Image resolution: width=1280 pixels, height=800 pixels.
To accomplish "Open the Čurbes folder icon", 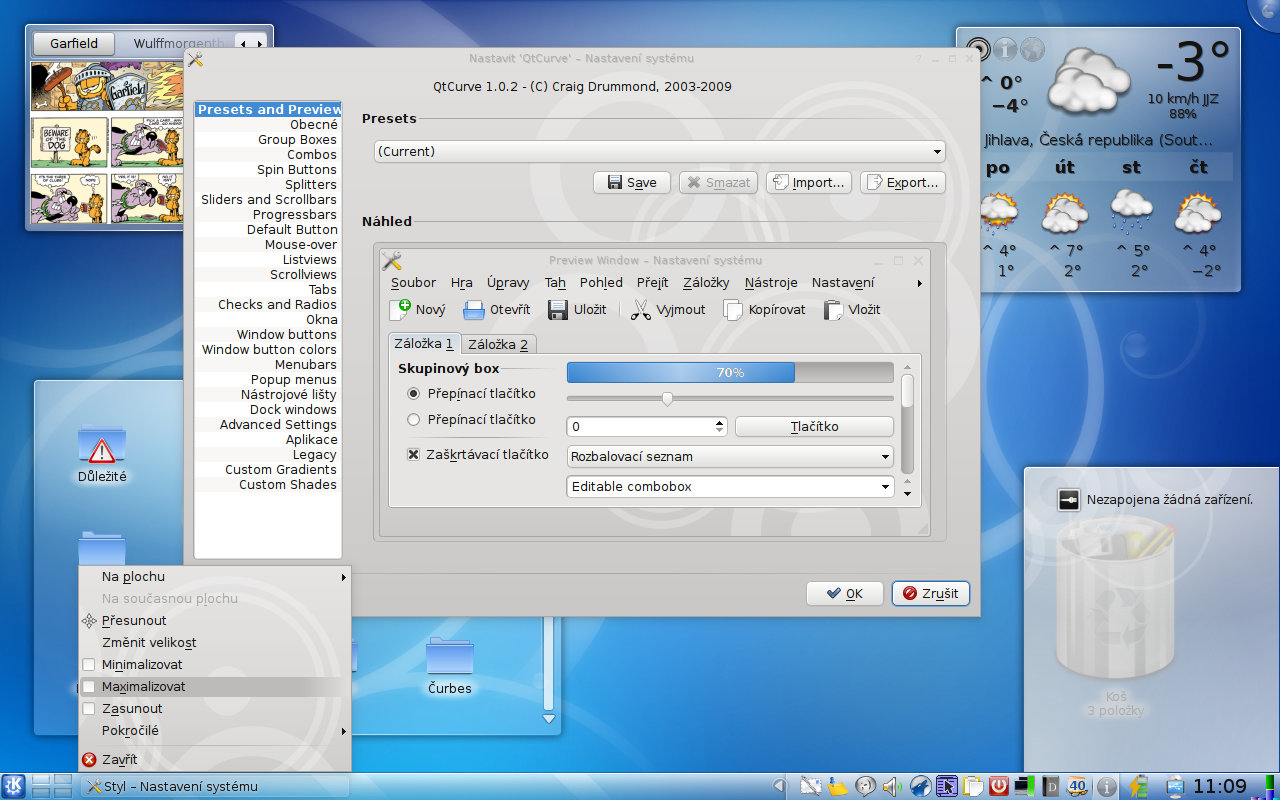I will tap(450, 657).
